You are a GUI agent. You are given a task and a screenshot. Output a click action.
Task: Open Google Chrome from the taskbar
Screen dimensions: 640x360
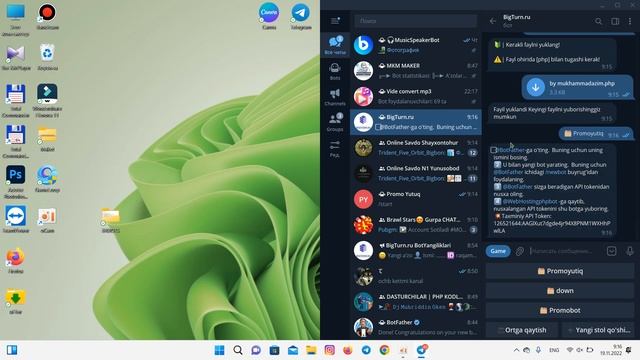click(x=384, y=350)
